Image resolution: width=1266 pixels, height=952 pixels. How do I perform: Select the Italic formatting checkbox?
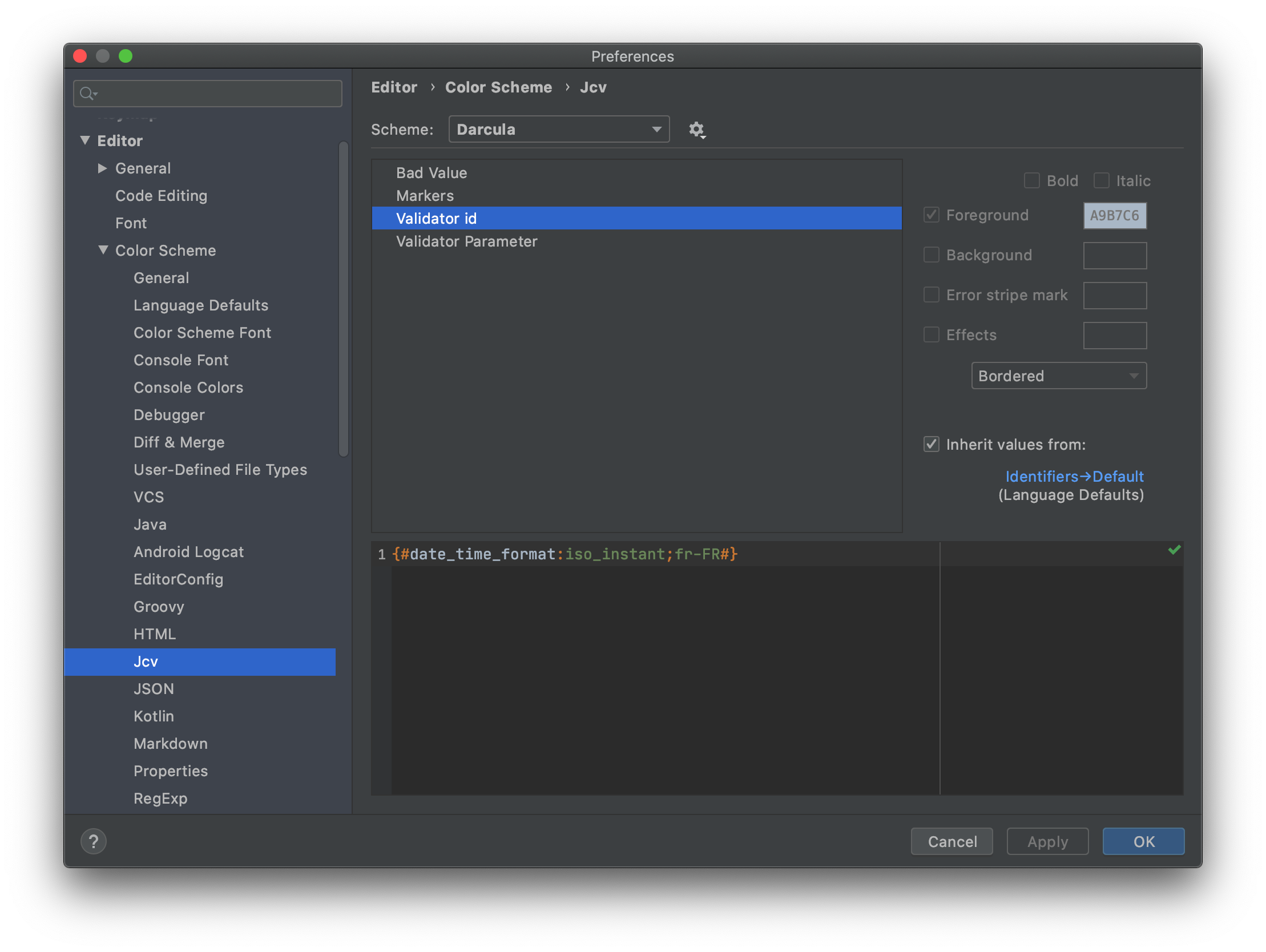tap(1101, 180)
